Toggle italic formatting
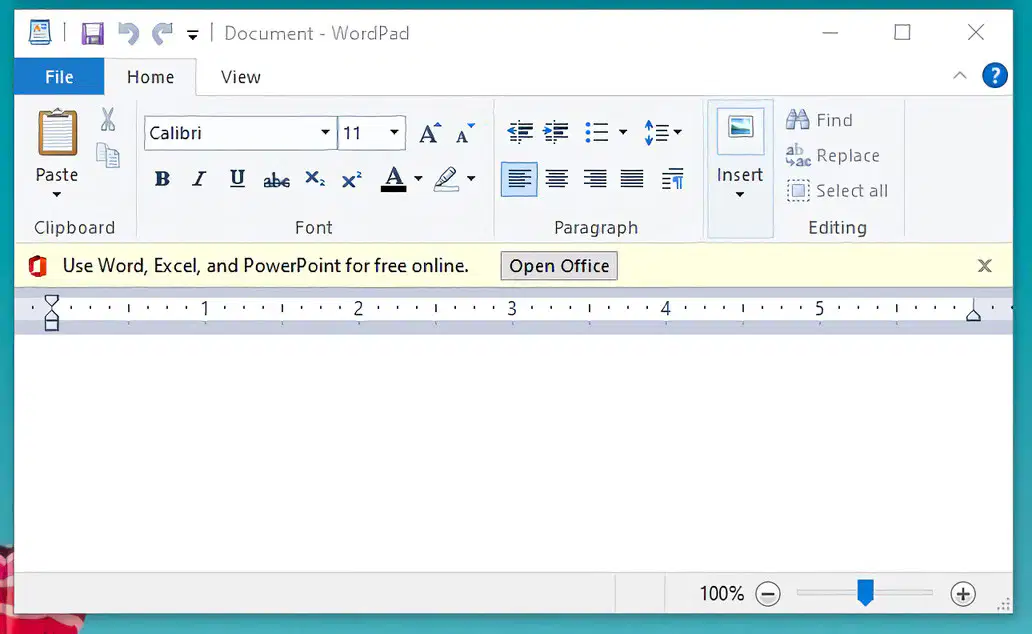The height and width of the screenshot is (634, 1032). click(x=199, y=178)
